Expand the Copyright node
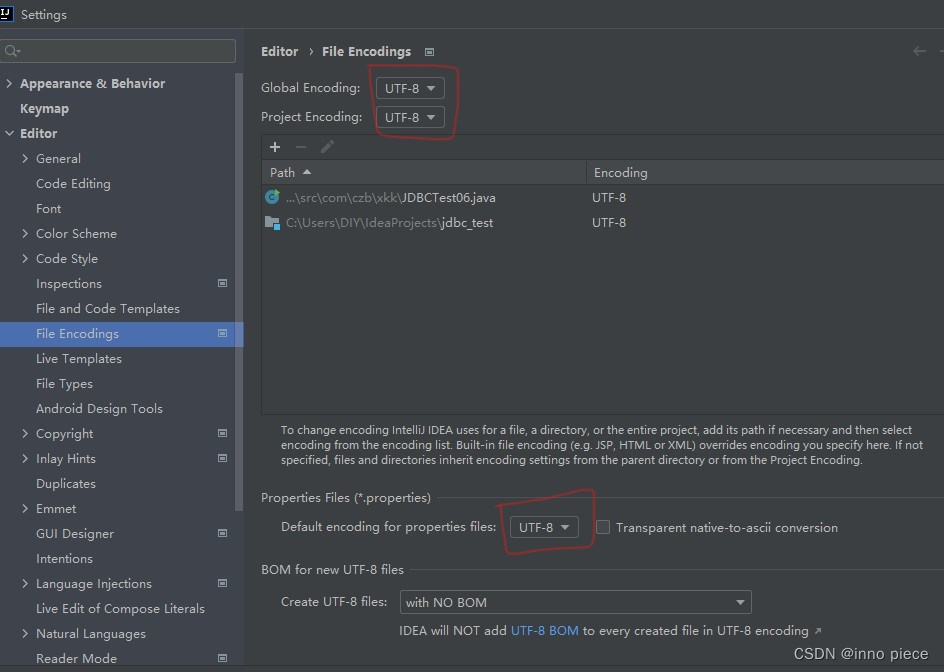 pyautogui.click(x=25, y=433)
